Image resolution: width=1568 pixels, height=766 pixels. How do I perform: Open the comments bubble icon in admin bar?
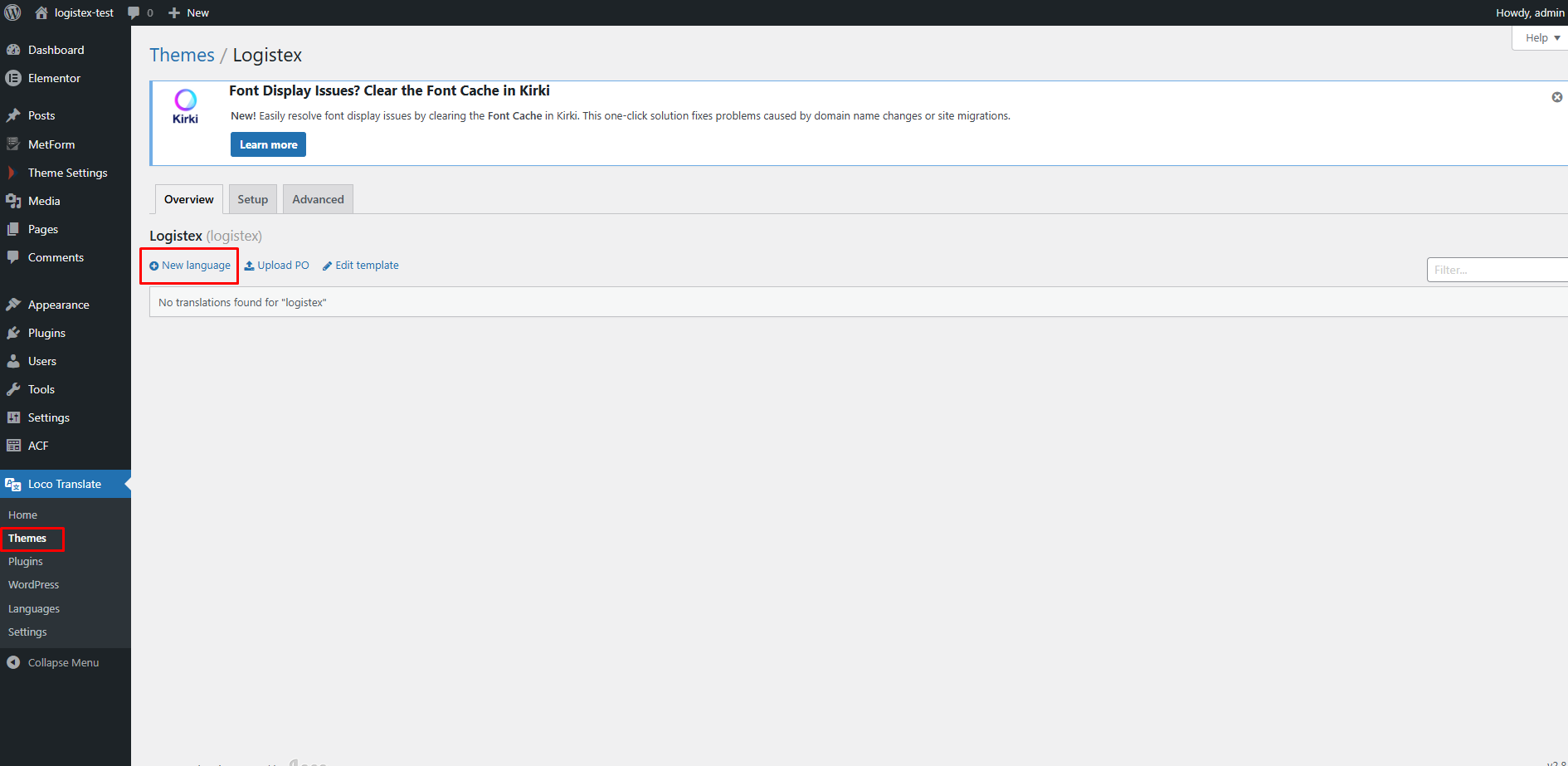(x=134, y=13)
